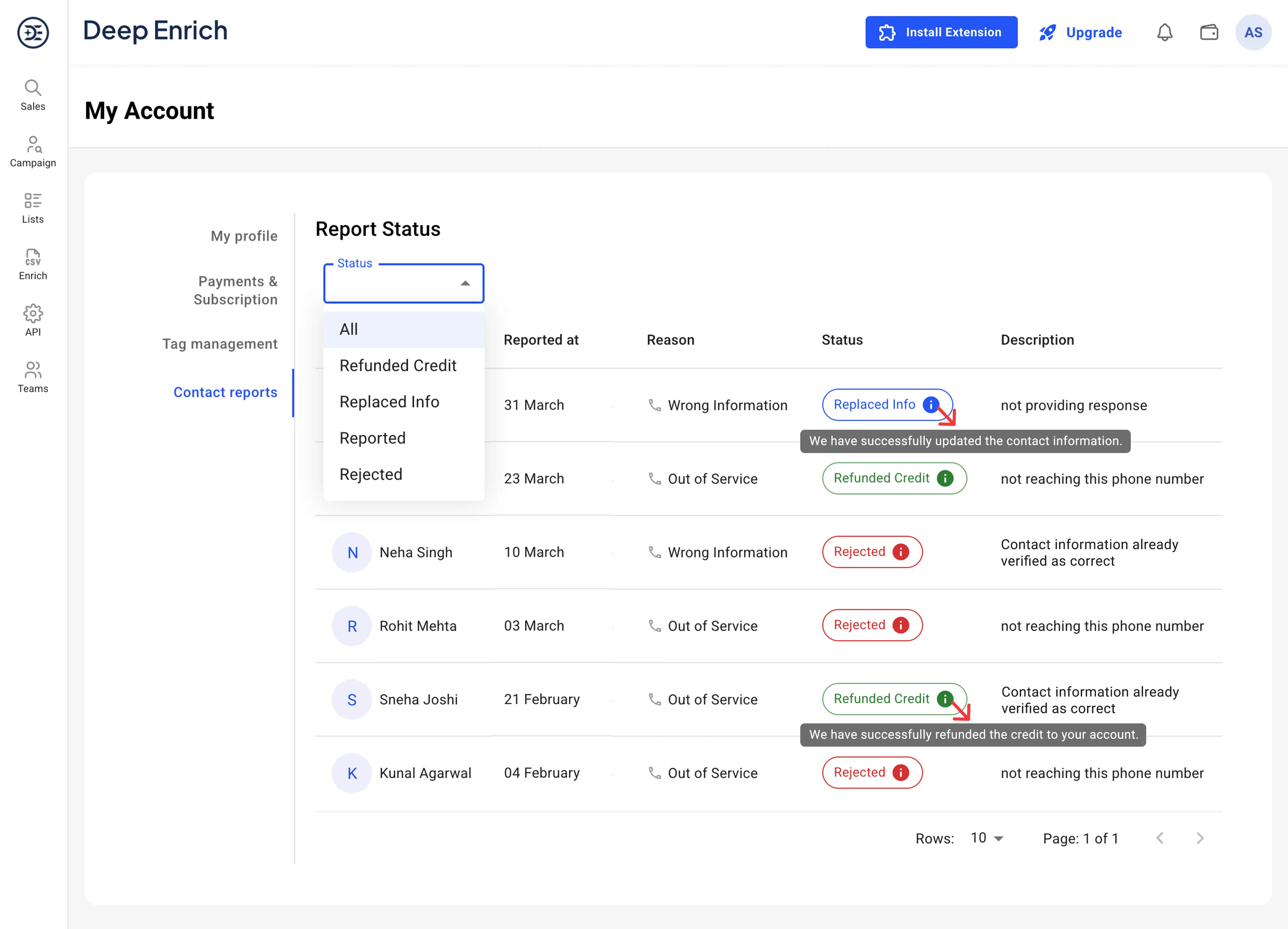Click the Deep Enrich brand title
Viewport: 1288px width, 929px height.
(155, 31)
